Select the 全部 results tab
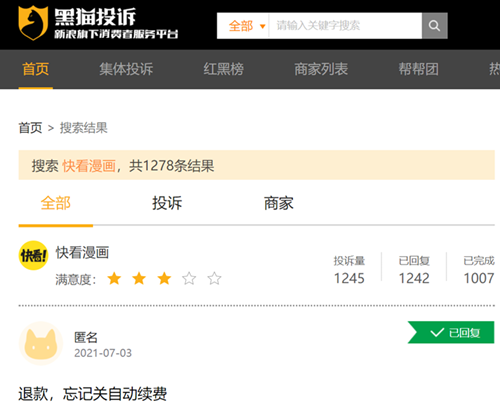This screenshot has width=500, height=405. (x=56, y=203)
